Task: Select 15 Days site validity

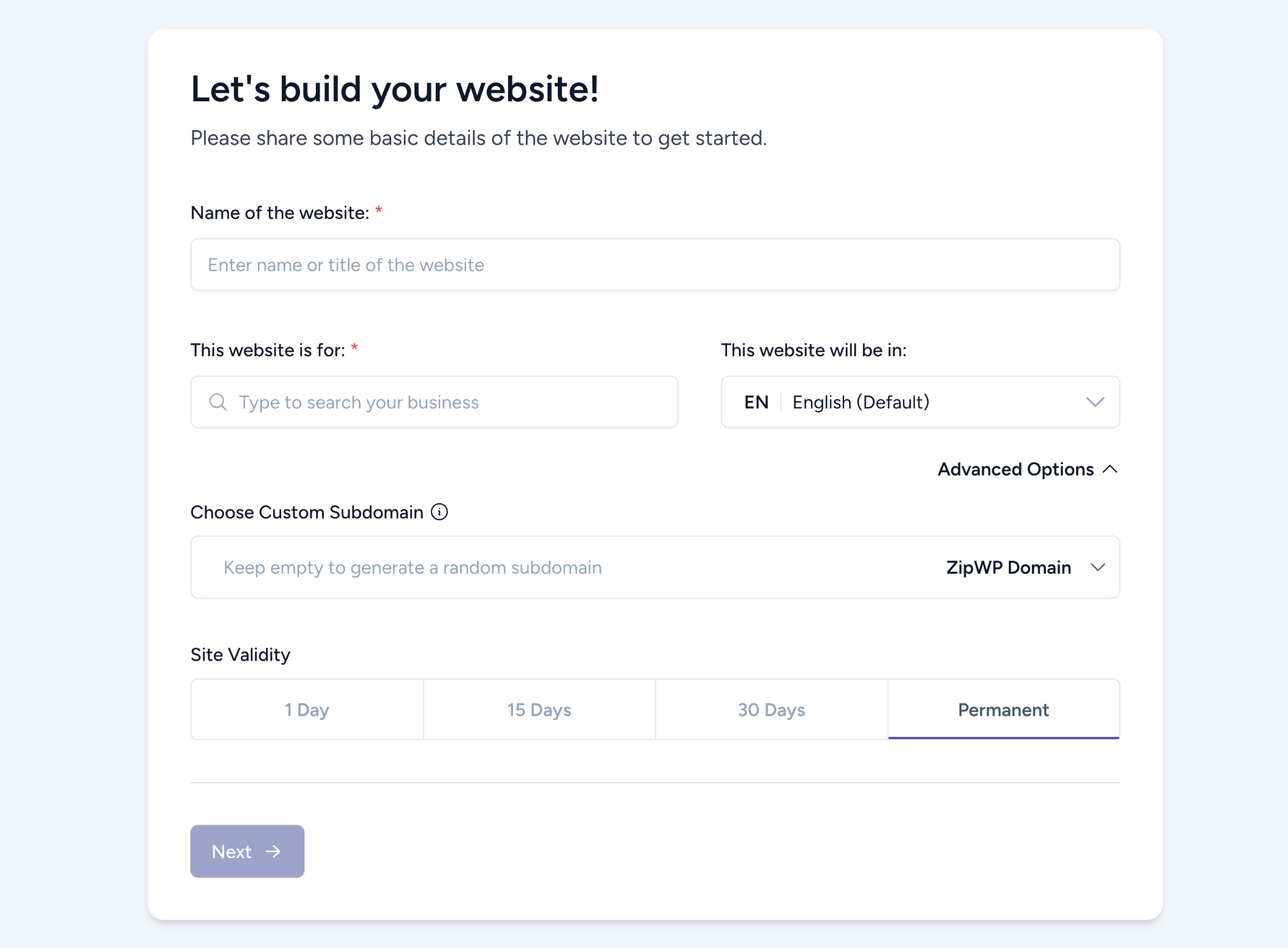Action: [x=538, y=709]
